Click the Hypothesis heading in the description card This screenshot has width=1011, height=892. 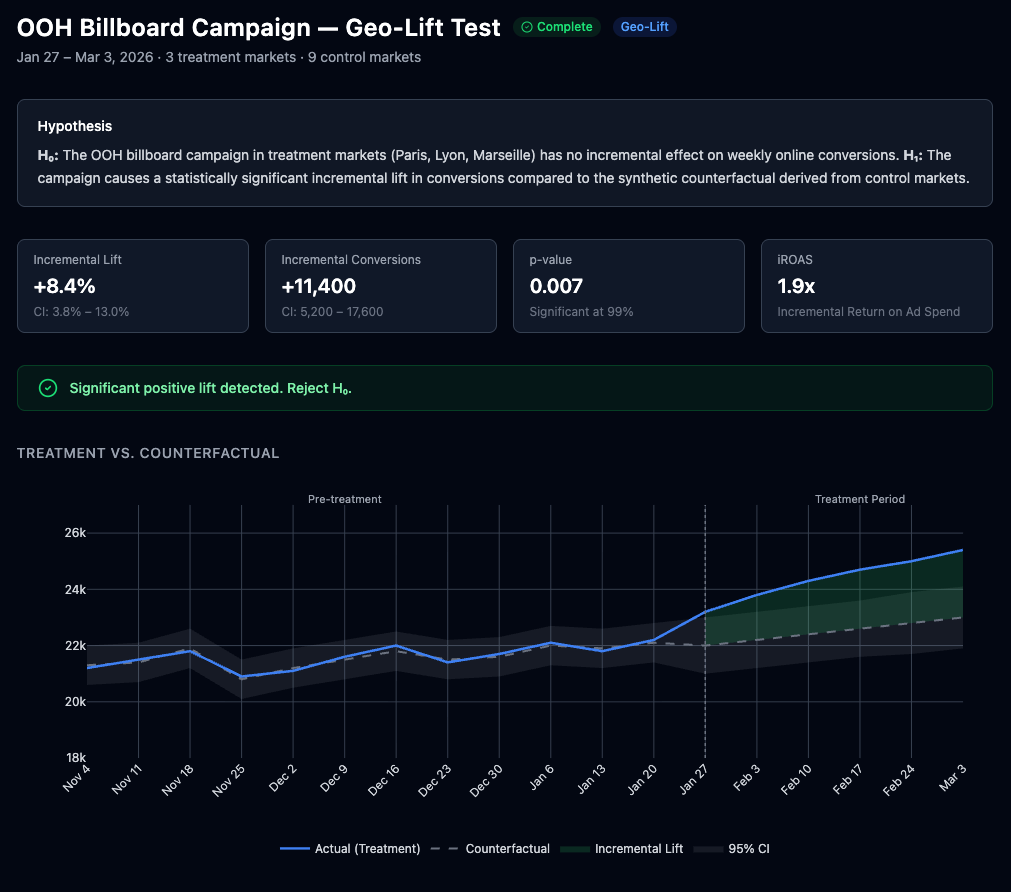pos(75,126)
